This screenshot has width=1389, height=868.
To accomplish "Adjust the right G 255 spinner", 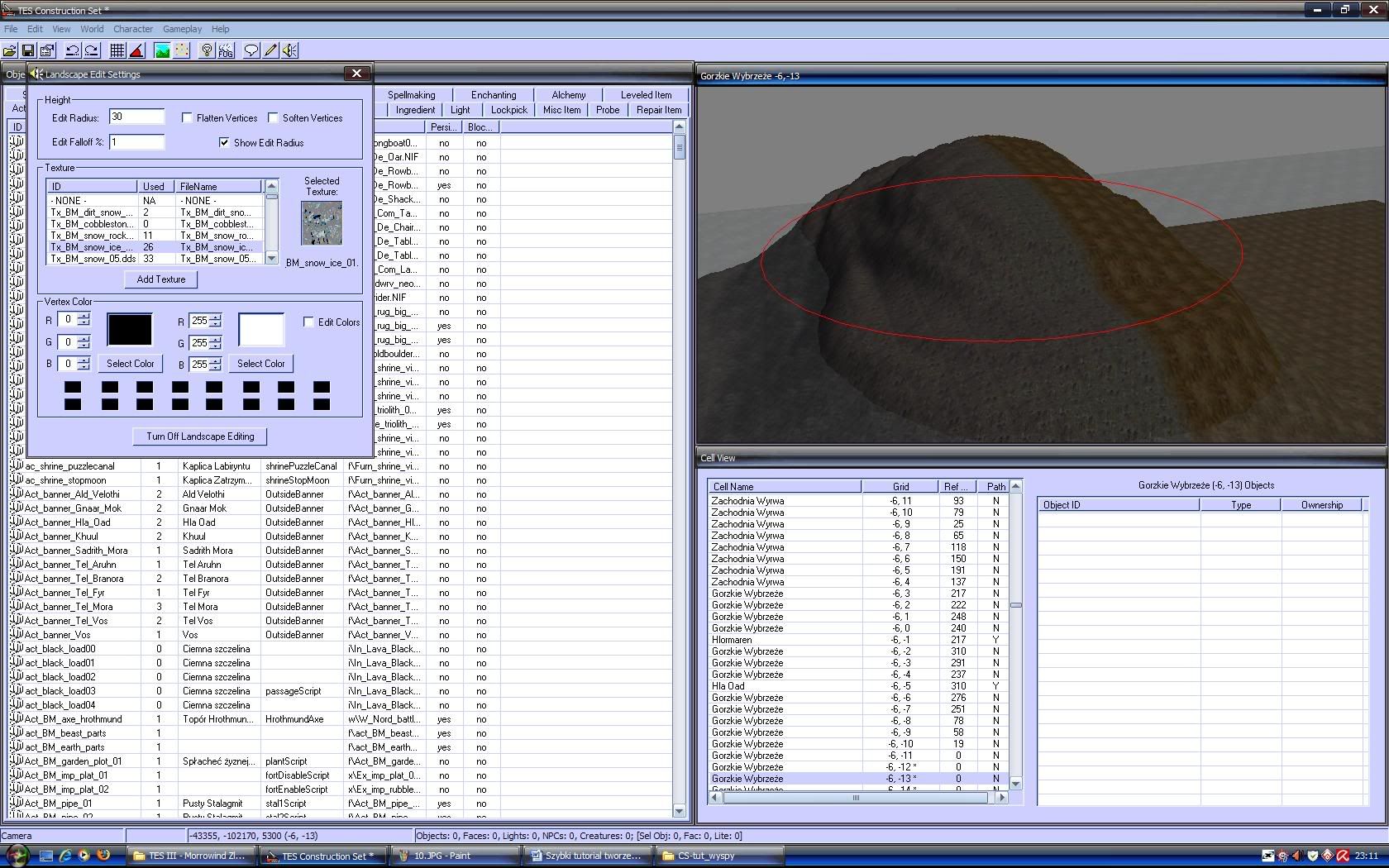I will point(216,343).
